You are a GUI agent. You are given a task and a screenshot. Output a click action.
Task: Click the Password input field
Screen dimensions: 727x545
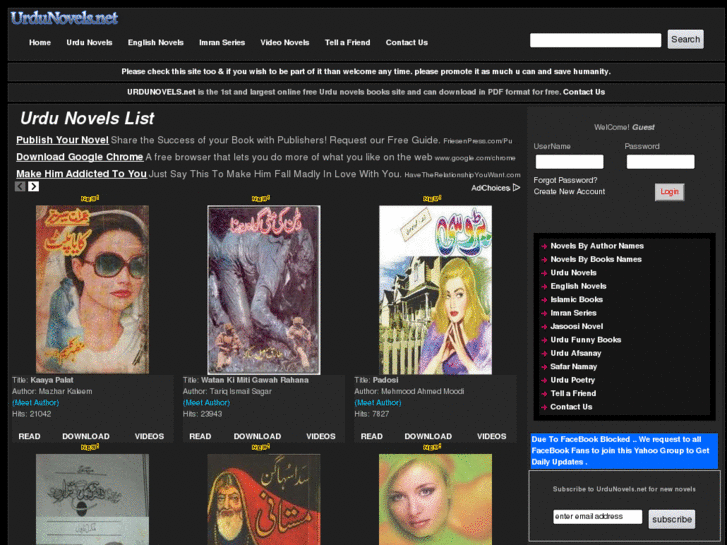[661, 161]
